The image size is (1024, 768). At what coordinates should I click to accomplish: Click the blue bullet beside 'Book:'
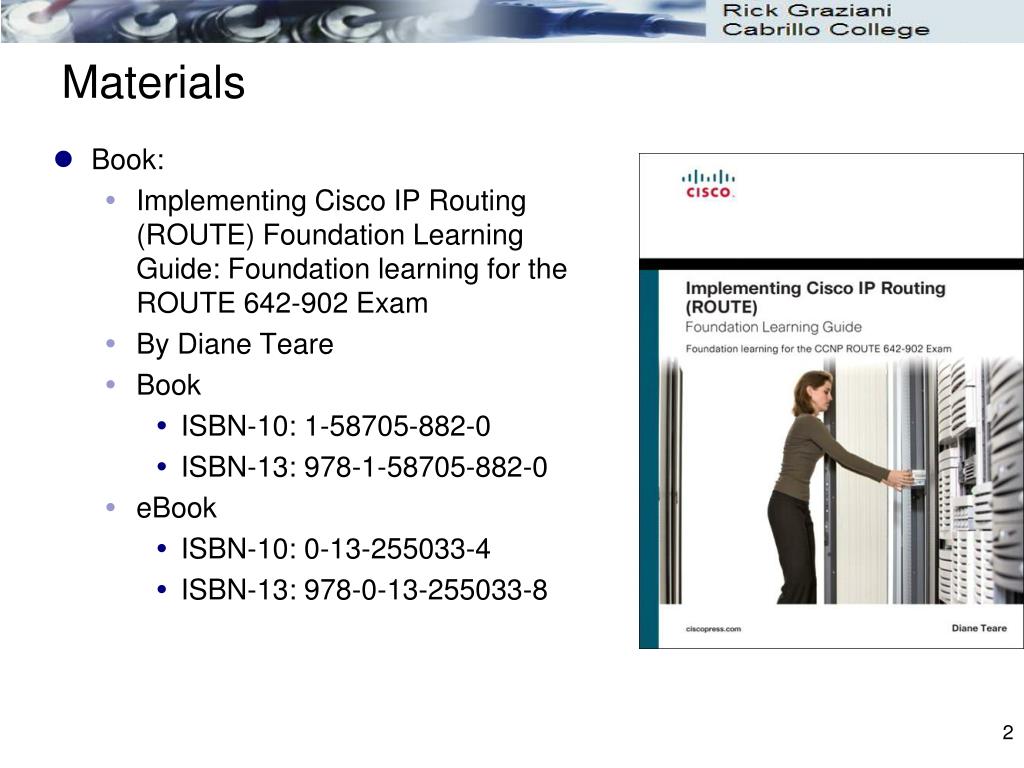(63, 159)
